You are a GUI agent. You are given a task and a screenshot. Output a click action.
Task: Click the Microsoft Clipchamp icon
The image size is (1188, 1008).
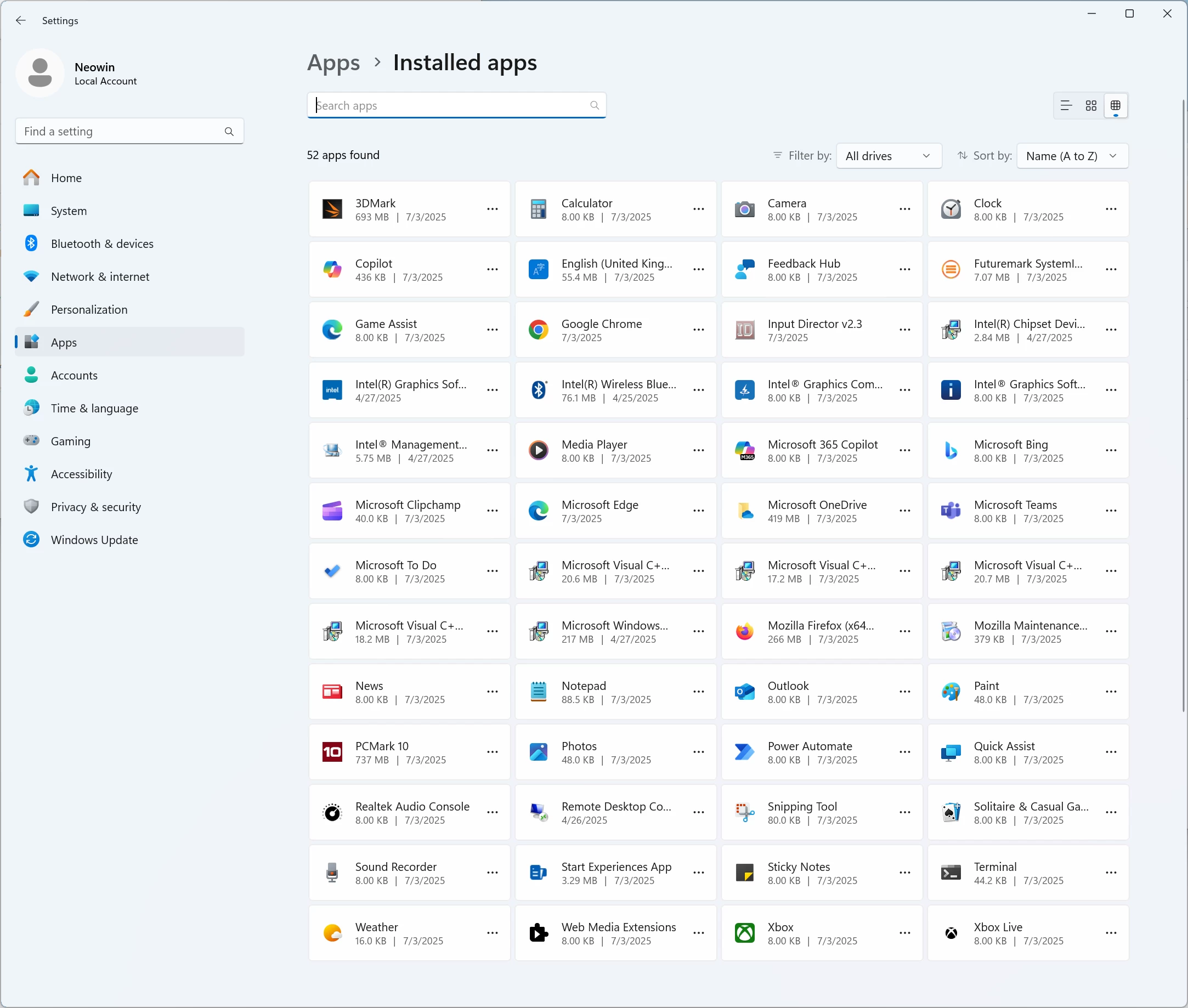332,511
